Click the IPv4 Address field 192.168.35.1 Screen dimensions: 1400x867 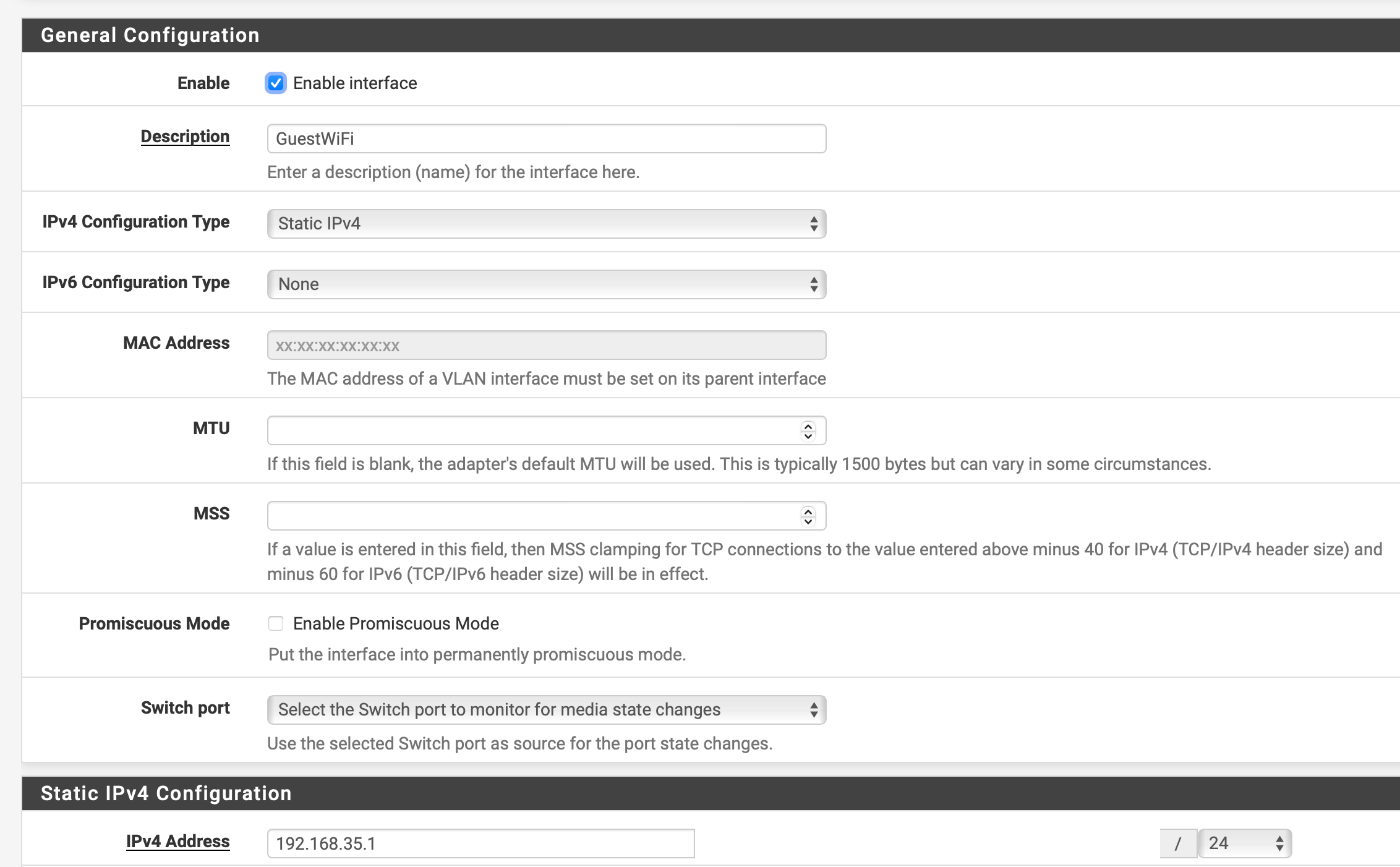click(480, 844)
